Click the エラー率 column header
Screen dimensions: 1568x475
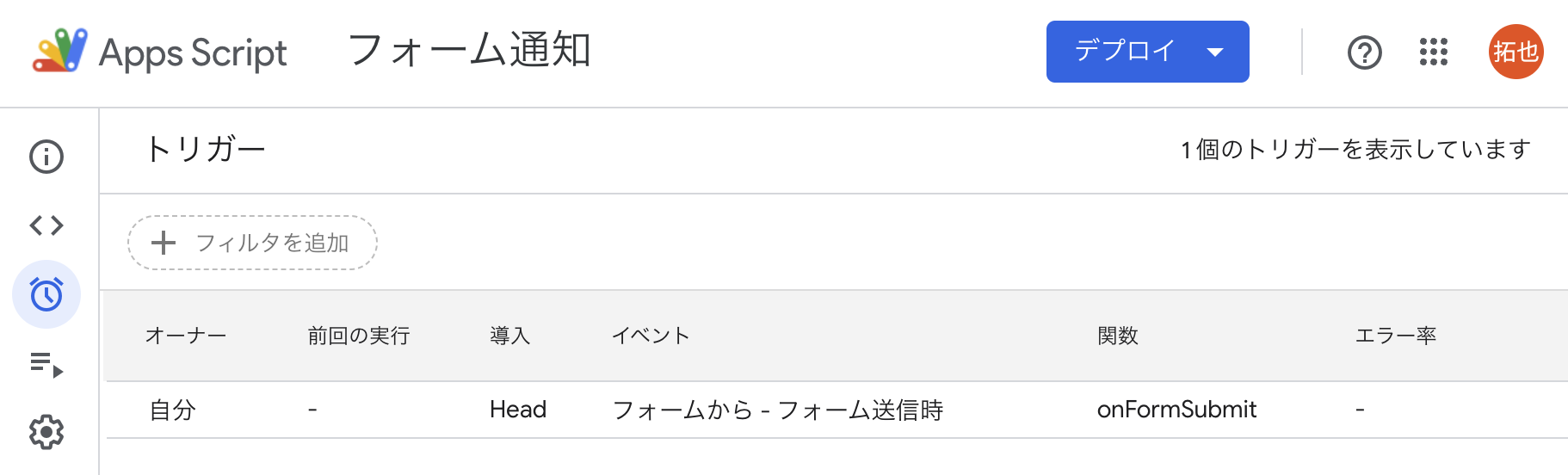1395,336
